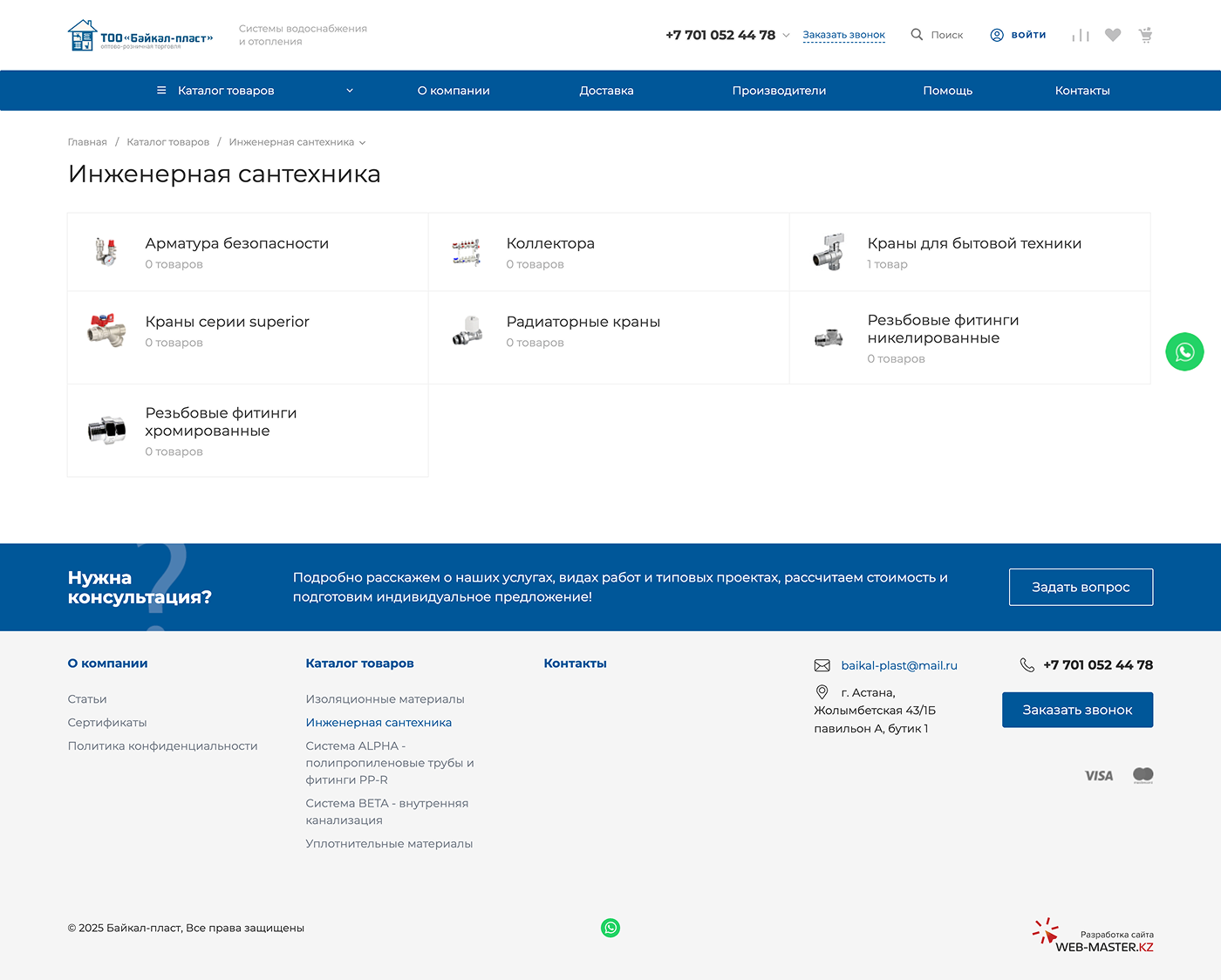Expand the phone number dropdown arrow
This screenshot has width=1221, height=980.
(787, 35)
